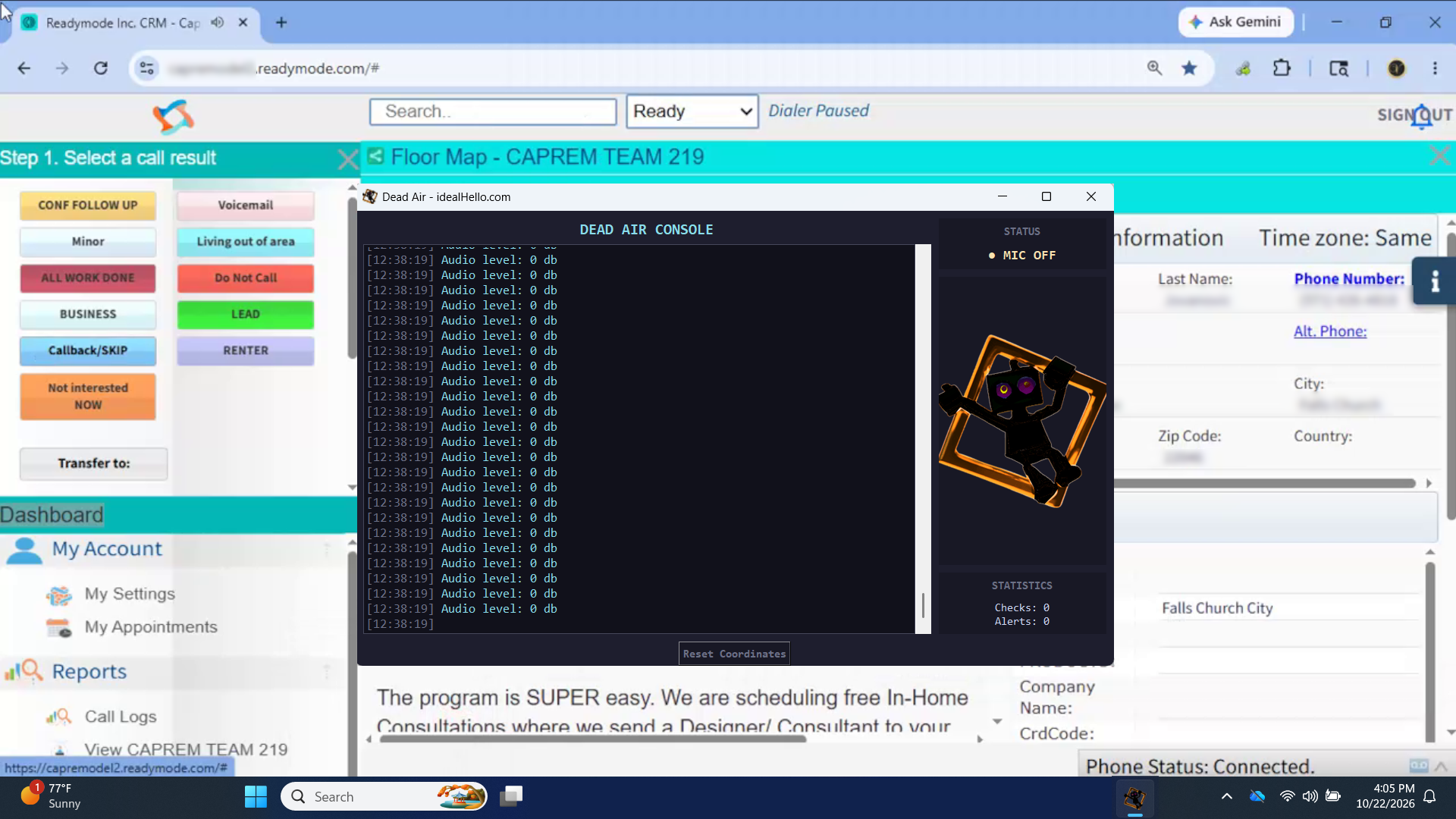
Task: Reload the Readymode page
Action: point(101,68)
